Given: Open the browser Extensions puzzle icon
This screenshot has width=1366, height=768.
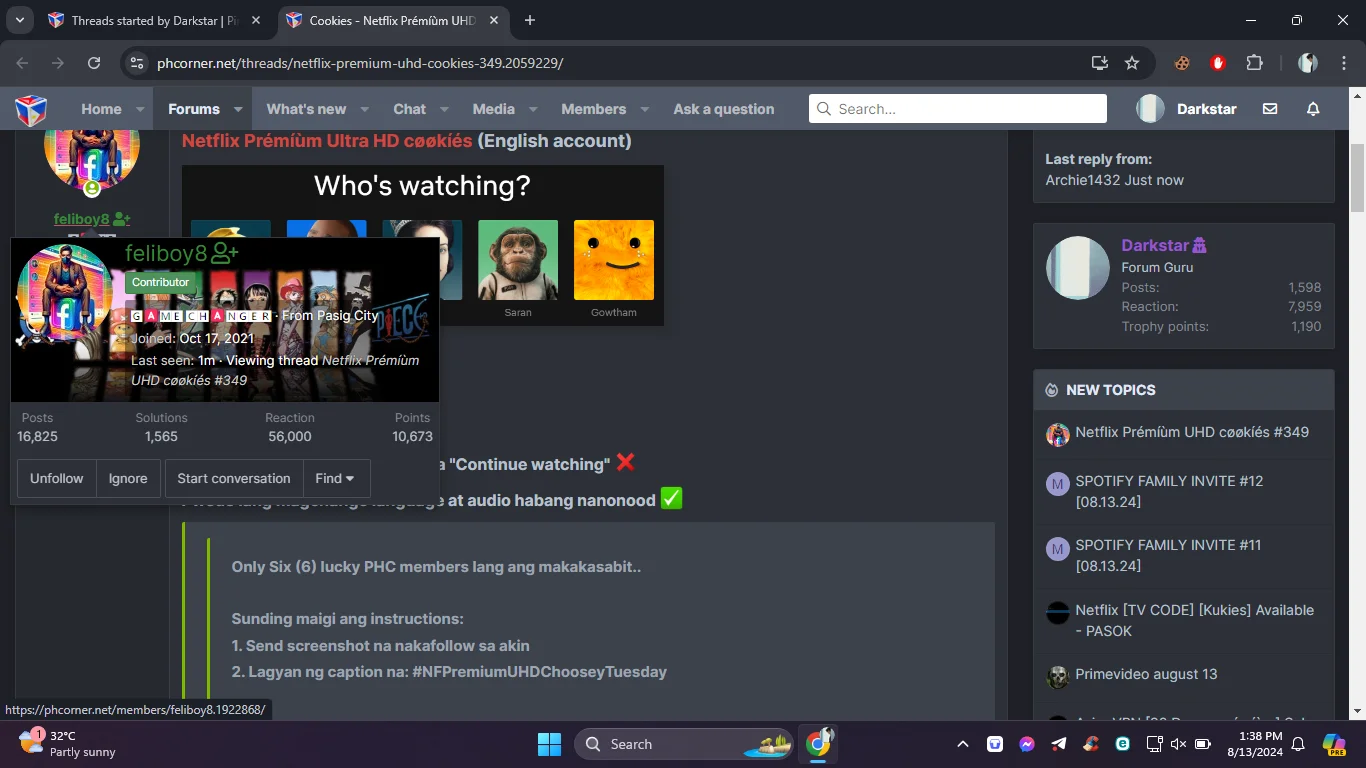Looking at the screenshot, I should [x=1254, y=63].
